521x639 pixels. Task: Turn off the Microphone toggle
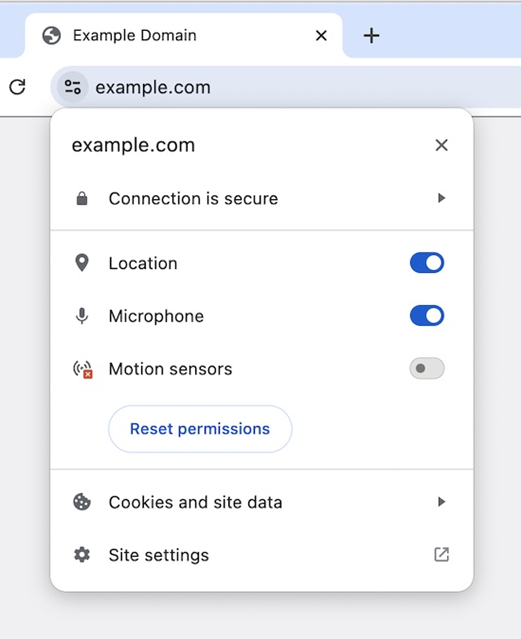[x=427, y=316]
